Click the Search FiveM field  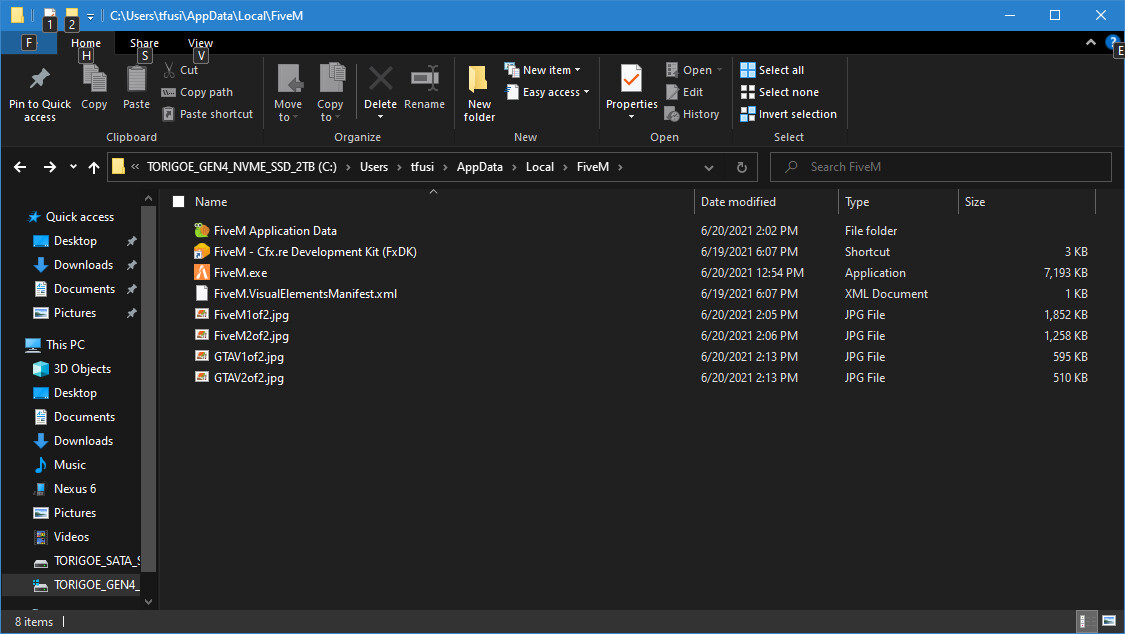pyautogui.click(x=941, y=167)
